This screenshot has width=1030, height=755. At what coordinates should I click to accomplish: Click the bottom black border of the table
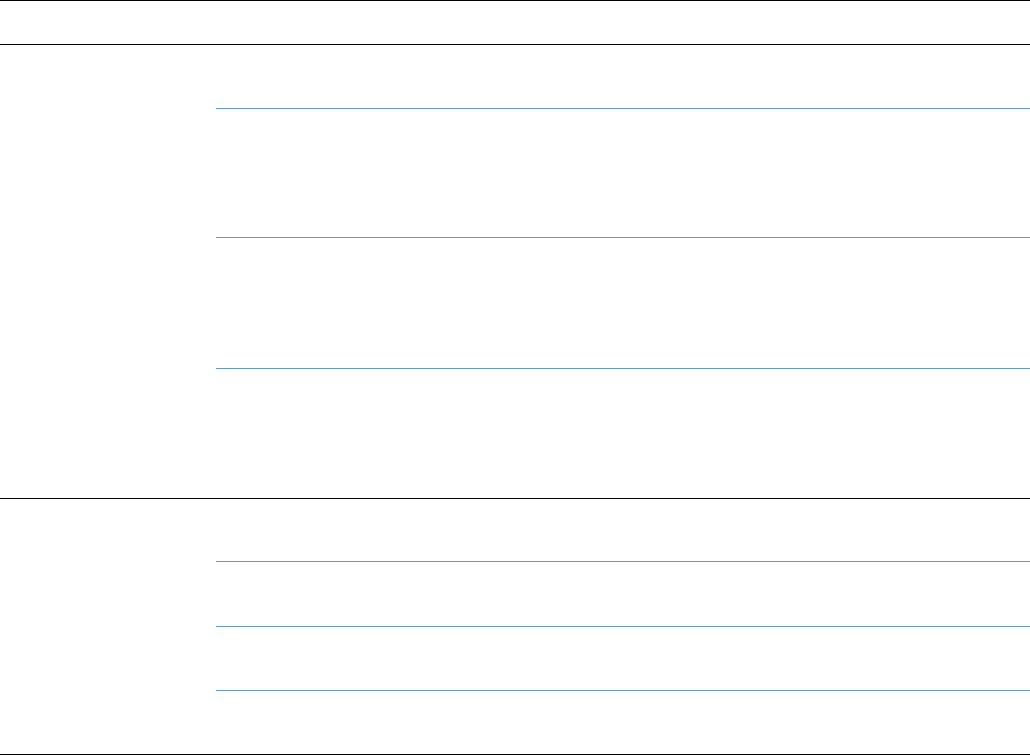515,752
